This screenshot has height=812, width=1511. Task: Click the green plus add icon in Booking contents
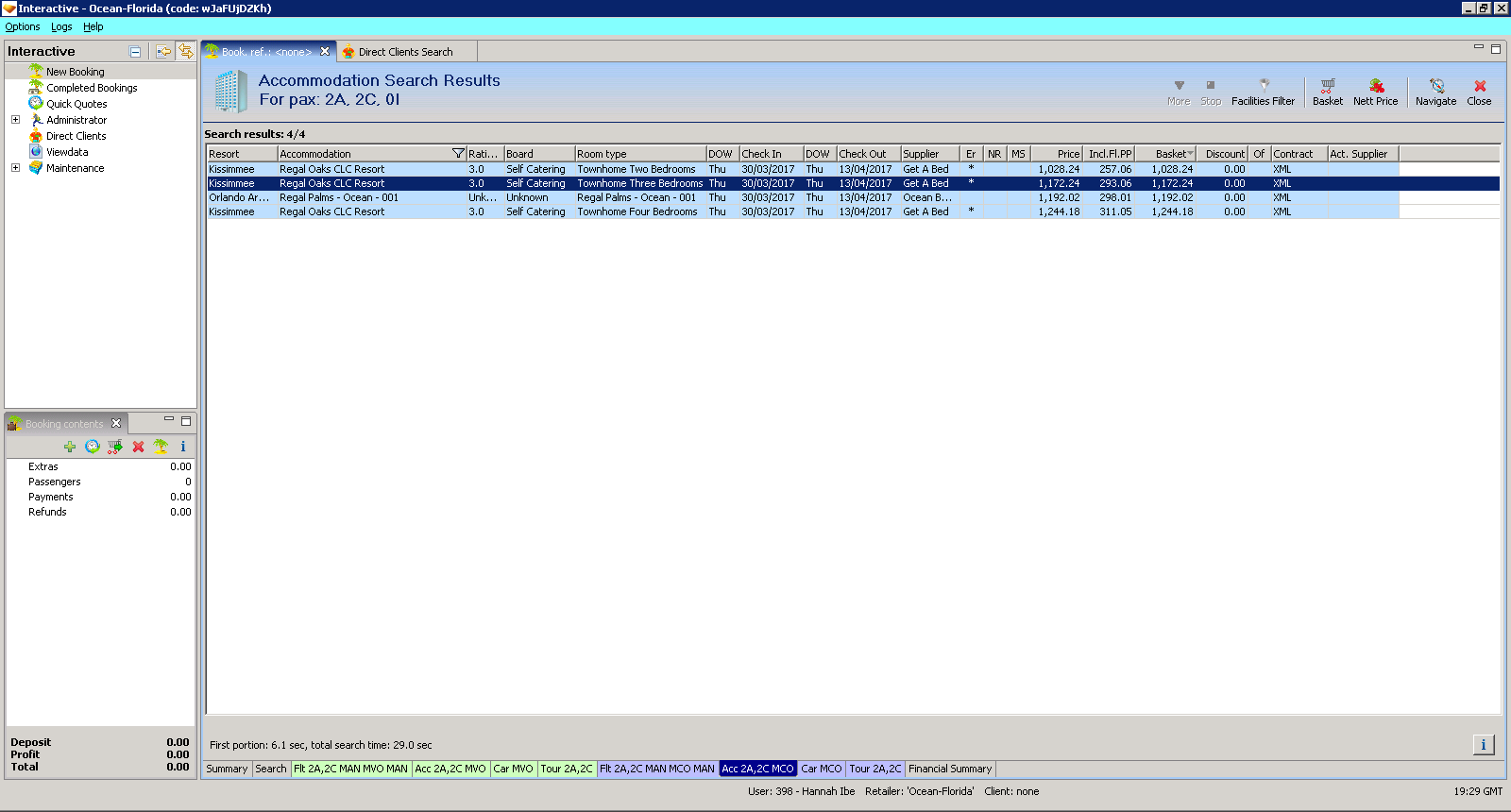[70, 447]
